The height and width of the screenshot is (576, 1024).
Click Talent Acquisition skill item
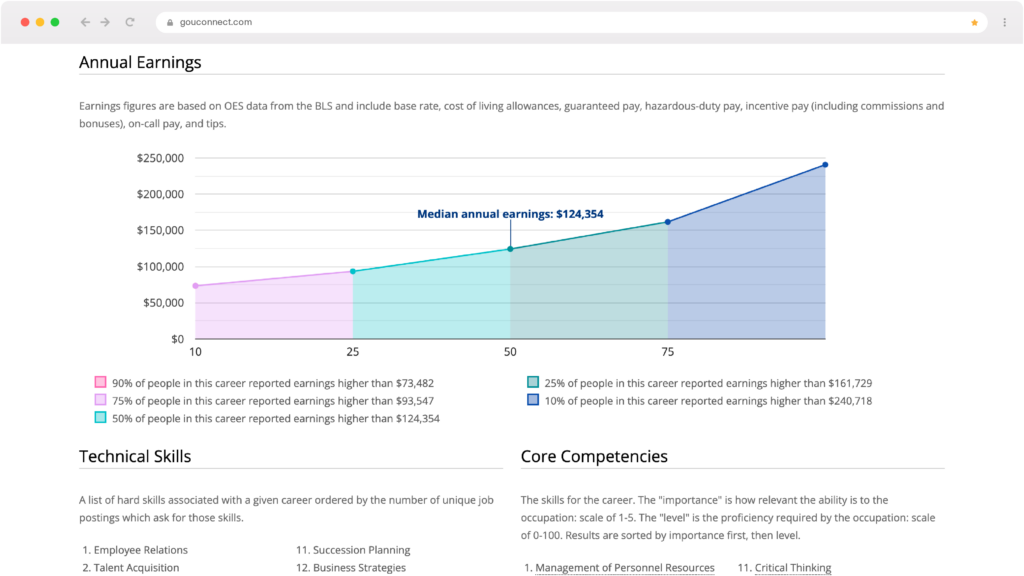(x=136, y=568)
